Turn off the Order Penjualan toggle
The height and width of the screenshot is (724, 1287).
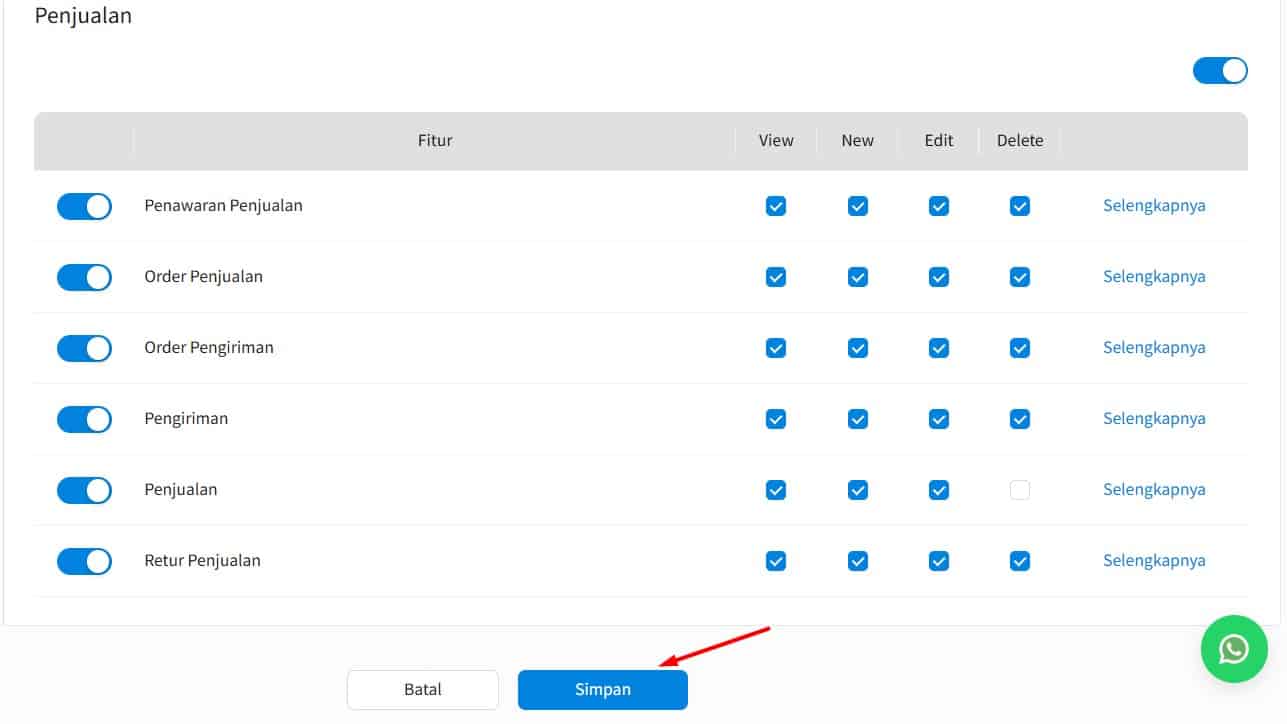click(84, 277)
